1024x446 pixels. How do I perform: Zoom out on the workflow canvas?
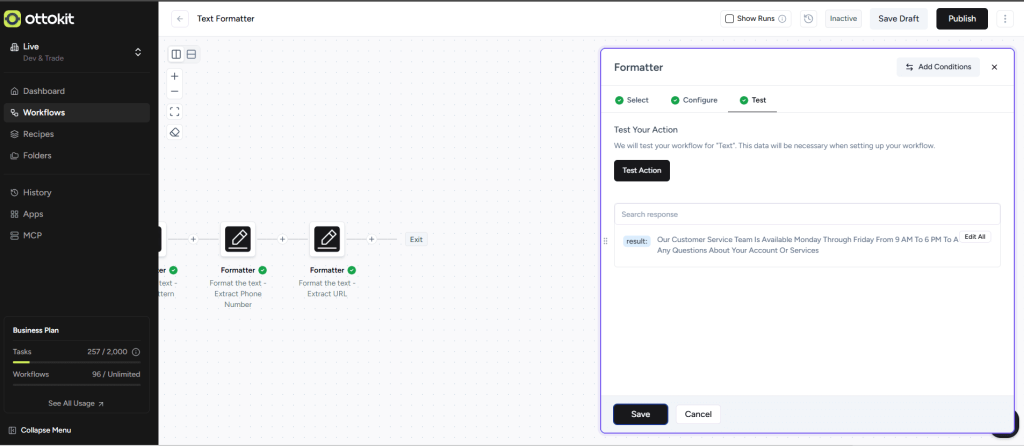pyautogui.click(x=175, y=91)
